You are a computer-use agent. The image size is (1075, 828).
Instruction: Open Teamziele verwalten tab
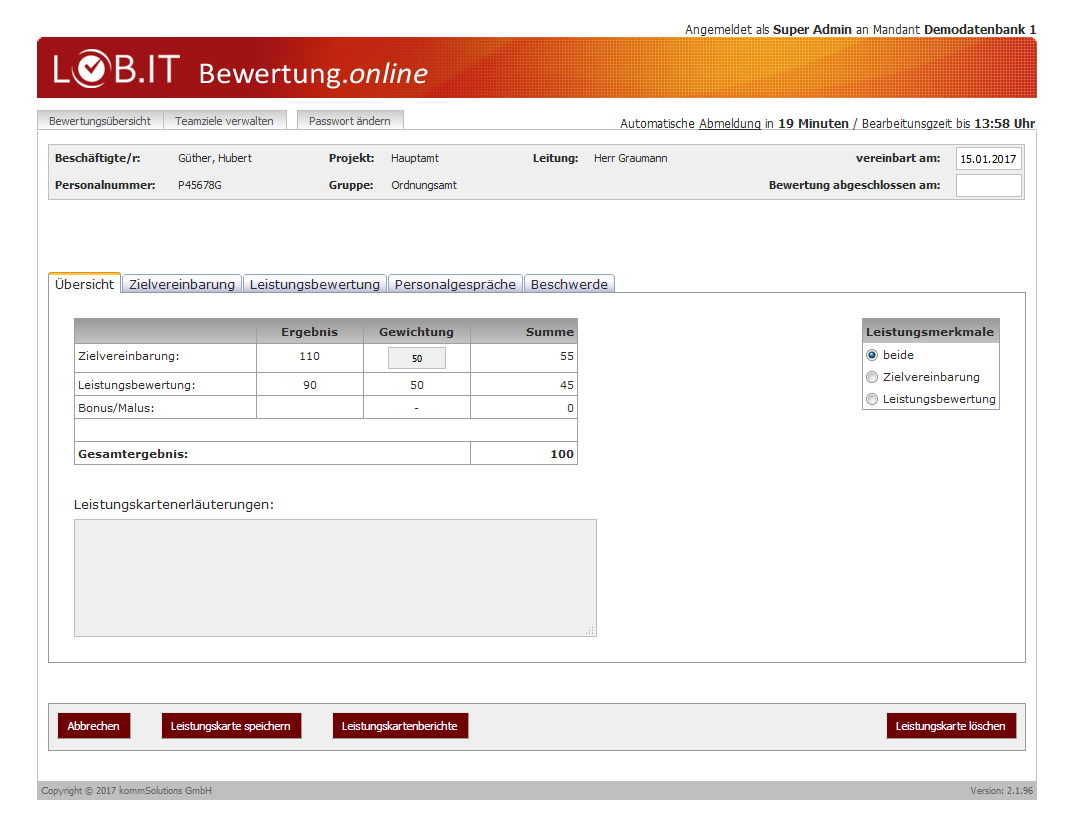pyautogui.click(x=224, y=120)
